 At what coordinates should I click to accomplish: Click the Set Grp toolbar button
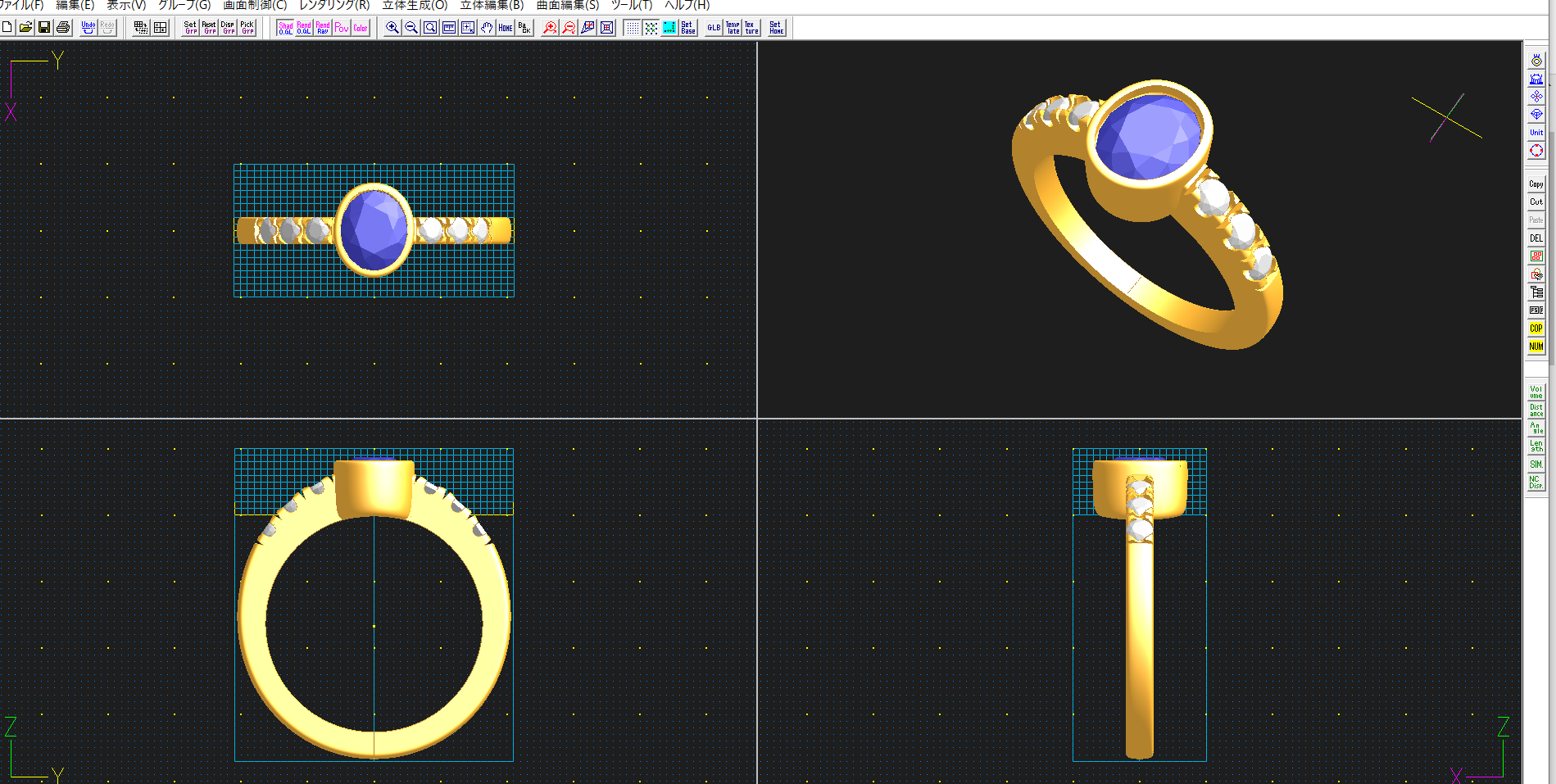[x=191, y=28]
